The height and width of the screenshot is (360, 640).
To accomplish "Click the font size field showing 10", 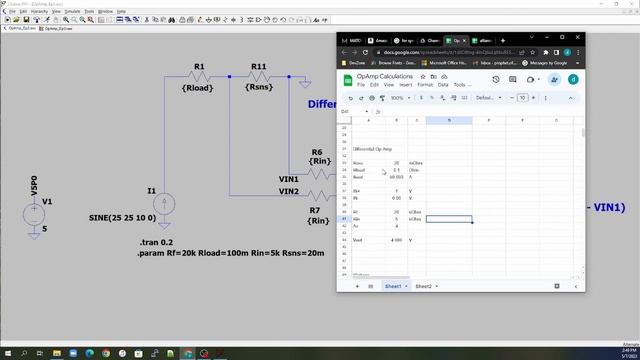I will tap(522, 98).
